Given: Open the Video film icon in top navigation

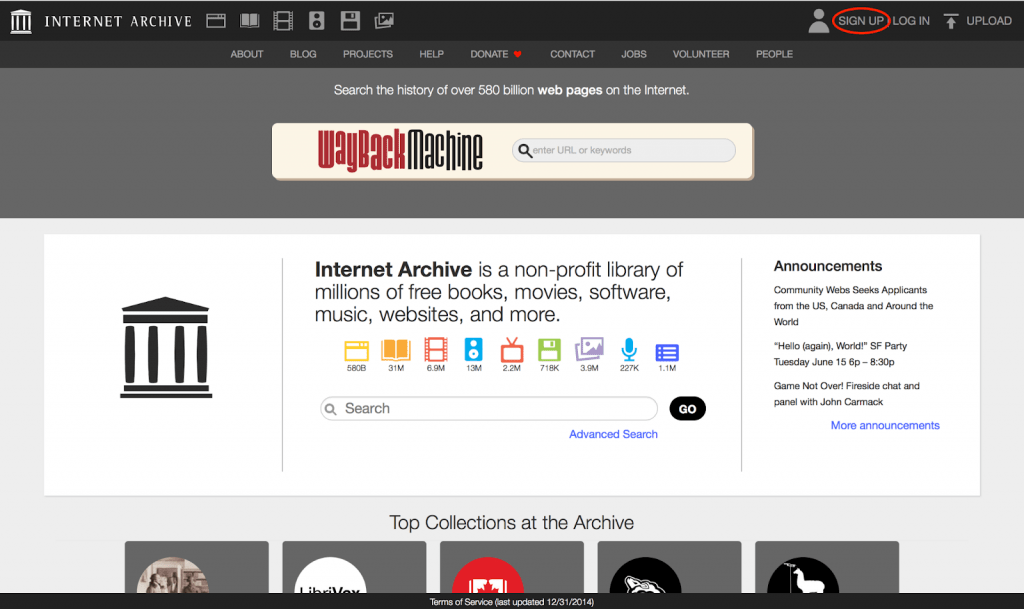Looking at the screenshot, I should (283, 21).
